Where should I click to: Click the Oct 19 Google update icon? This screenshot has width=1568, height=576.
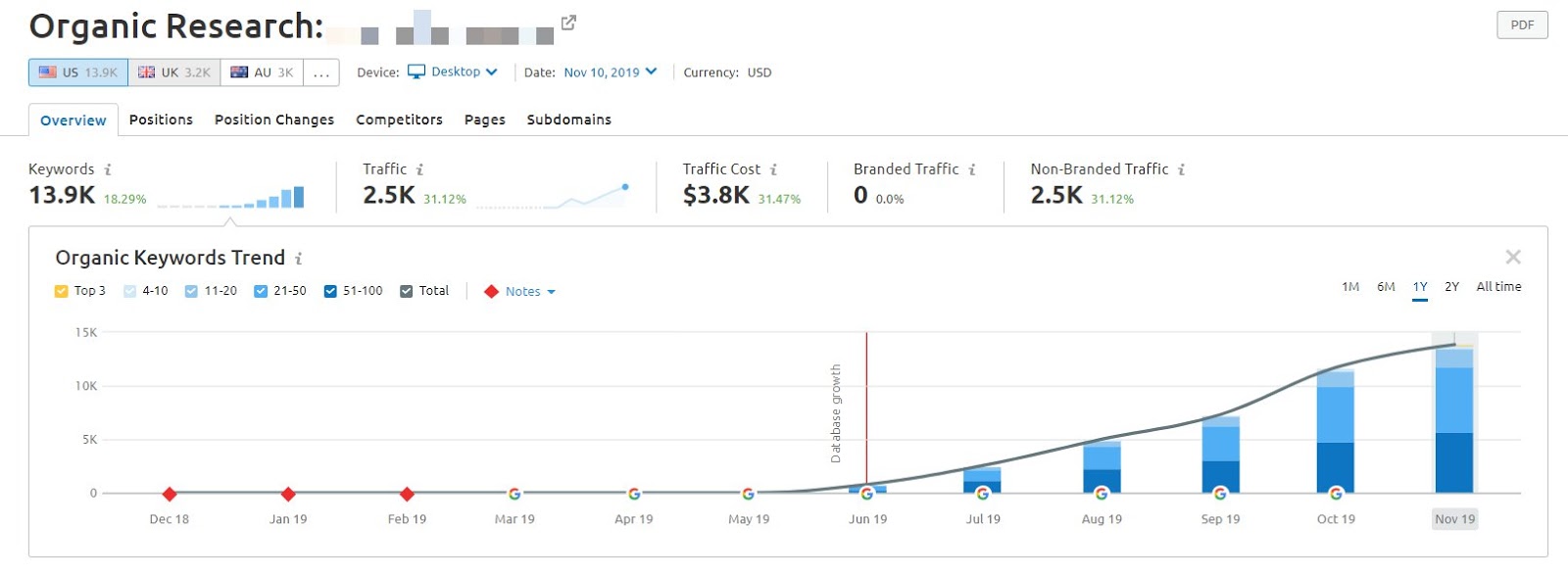1336,494
